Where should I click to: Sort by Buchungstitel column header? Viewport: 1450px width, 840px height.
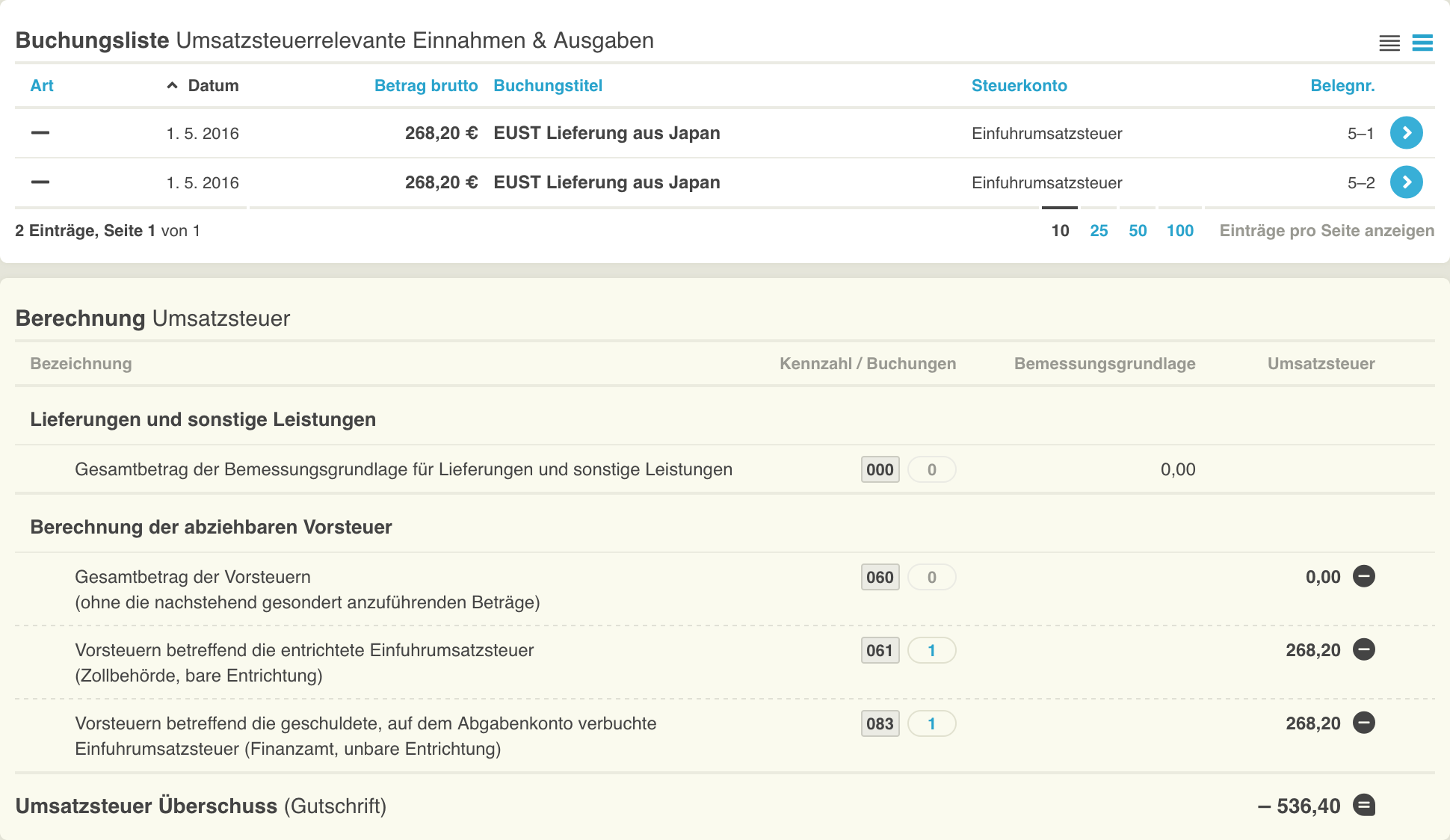coord(548,86)
